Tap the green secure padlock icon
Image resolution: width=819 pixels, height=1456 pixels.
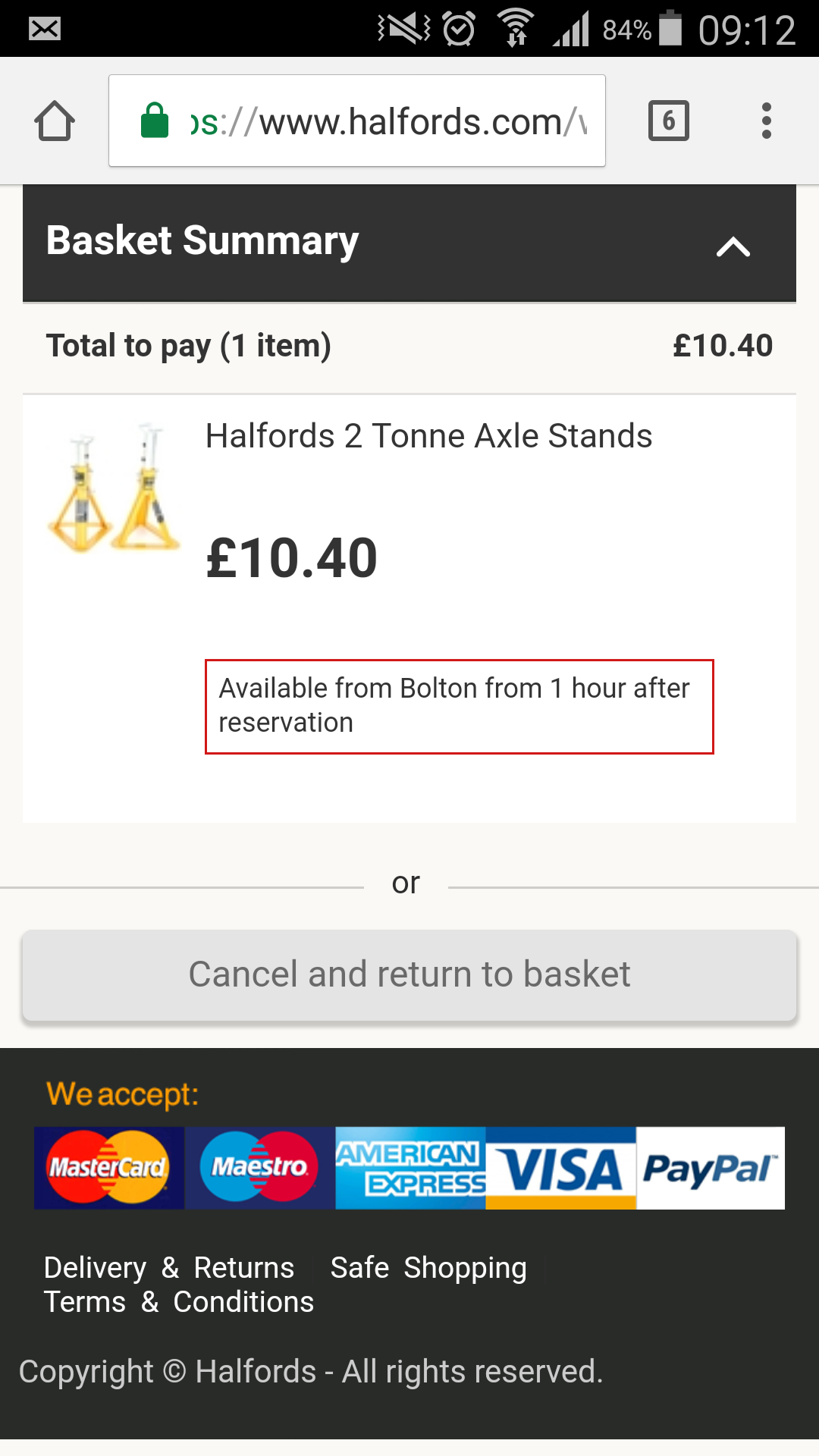click(x=155, y=121)
